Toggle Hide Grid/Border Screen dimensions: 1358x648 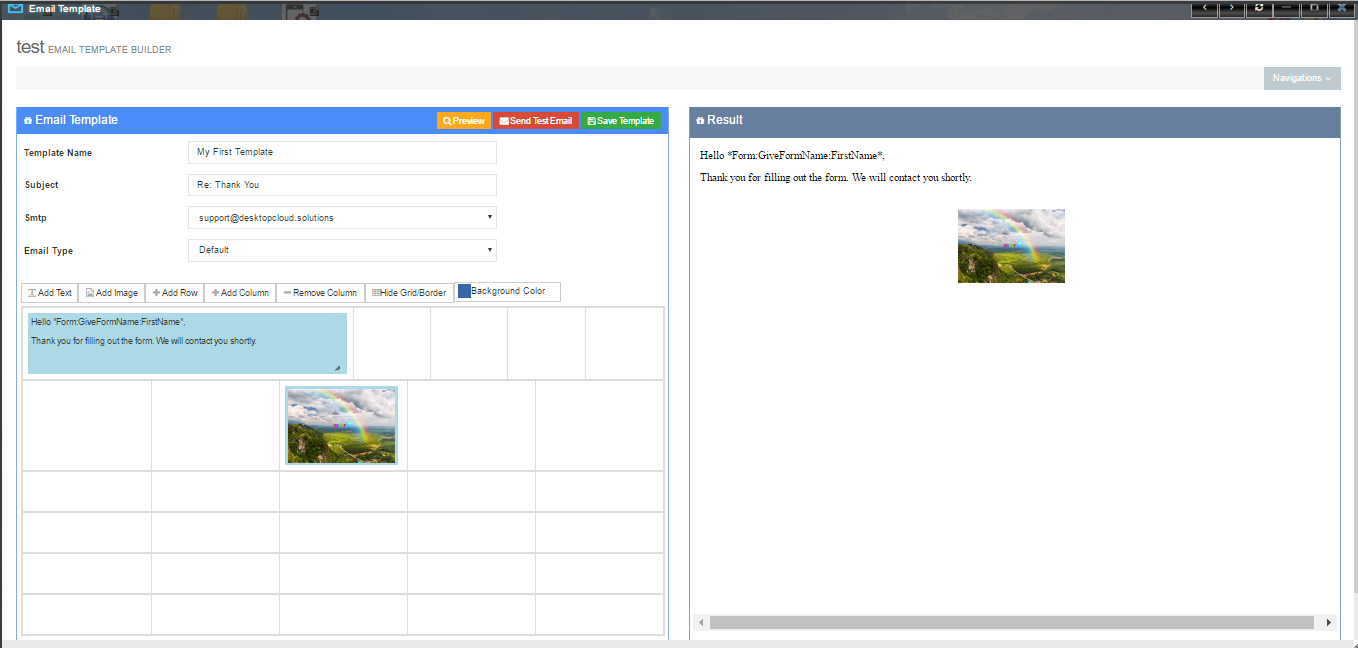coord(409,292)
